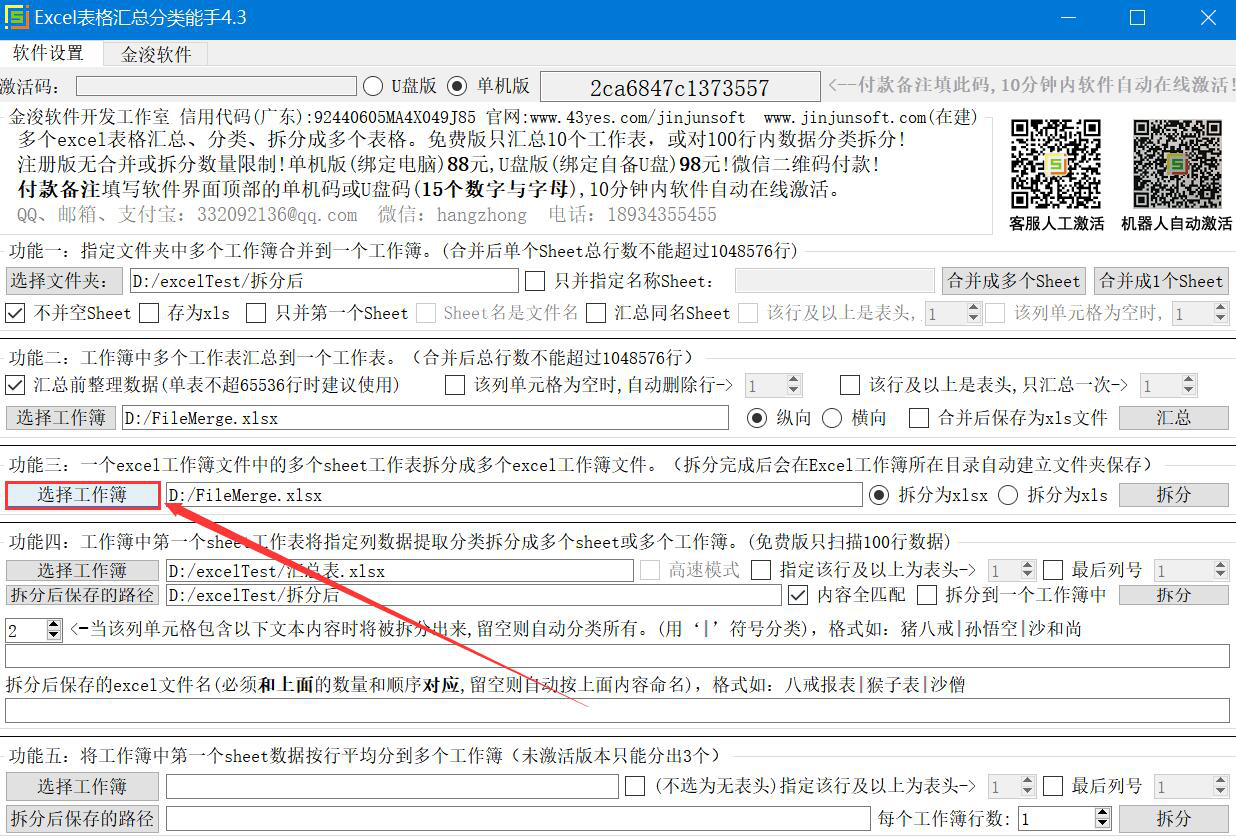
Task: Switch to the 金浚软件 tab
Action: point(156,54)
